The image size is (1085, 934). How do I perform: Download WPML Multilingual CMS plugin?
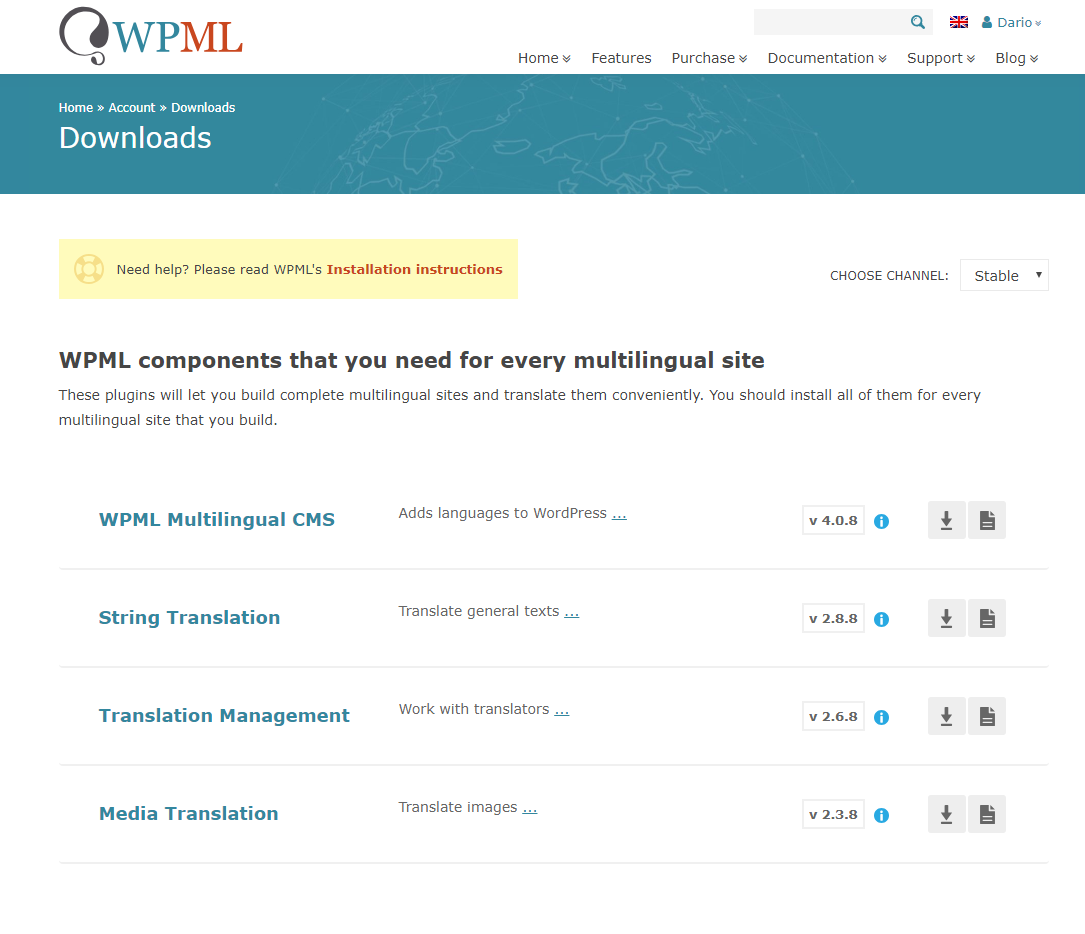click(946, 520)
